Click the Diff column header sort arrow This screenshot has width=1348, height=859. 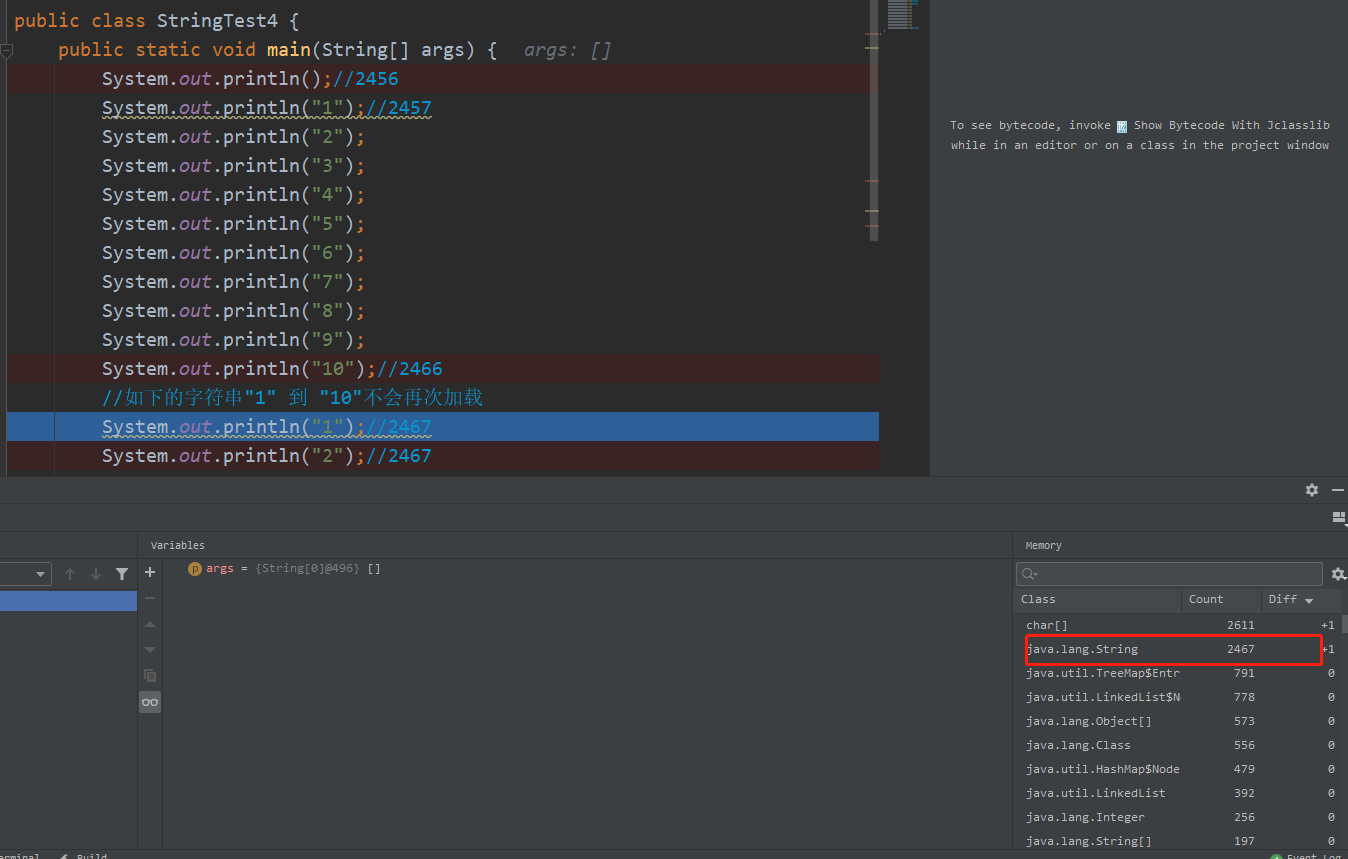coord(1309,600)
